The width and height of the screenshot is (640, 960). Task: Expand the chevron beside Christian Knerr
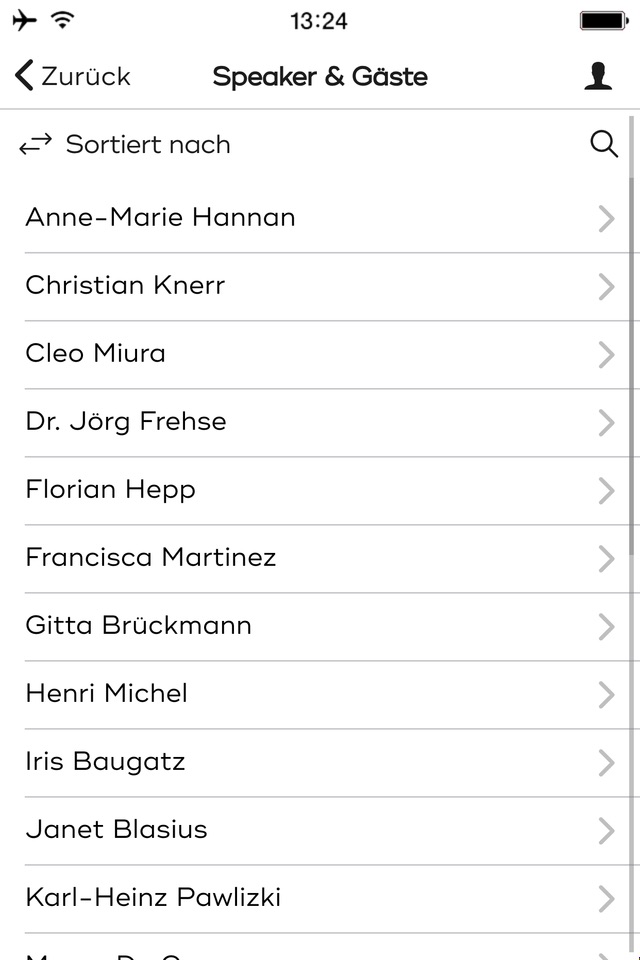606,287
